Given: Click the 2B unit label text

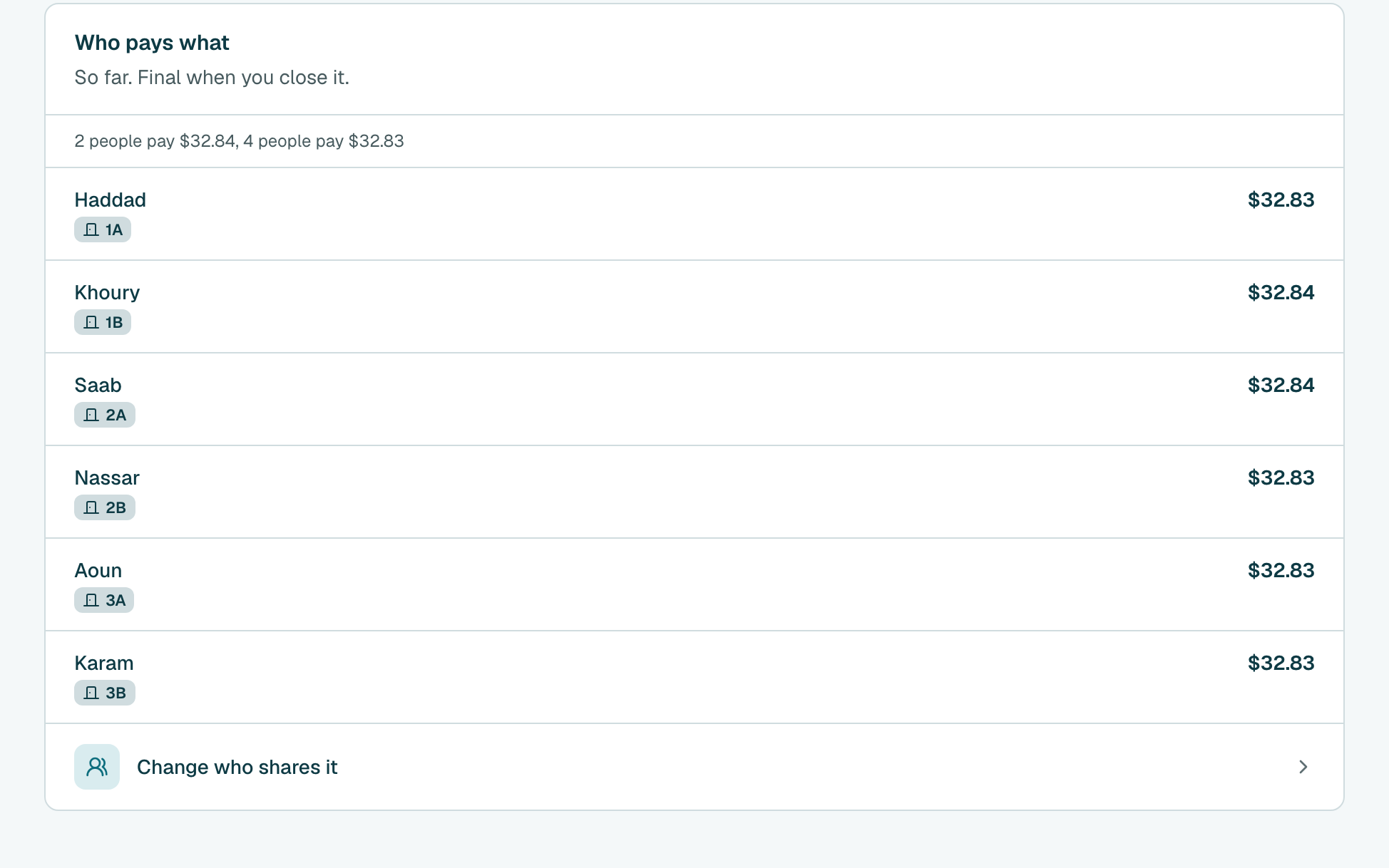Looking at the screenshot, I should (116, 507).
